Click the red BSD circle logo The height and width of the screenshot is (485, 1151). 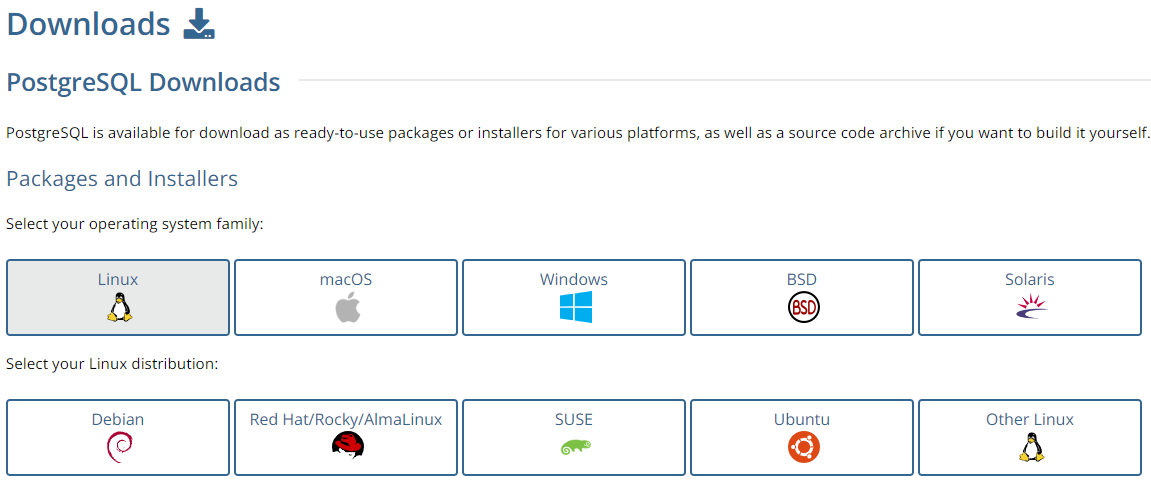tap(803, 307)
